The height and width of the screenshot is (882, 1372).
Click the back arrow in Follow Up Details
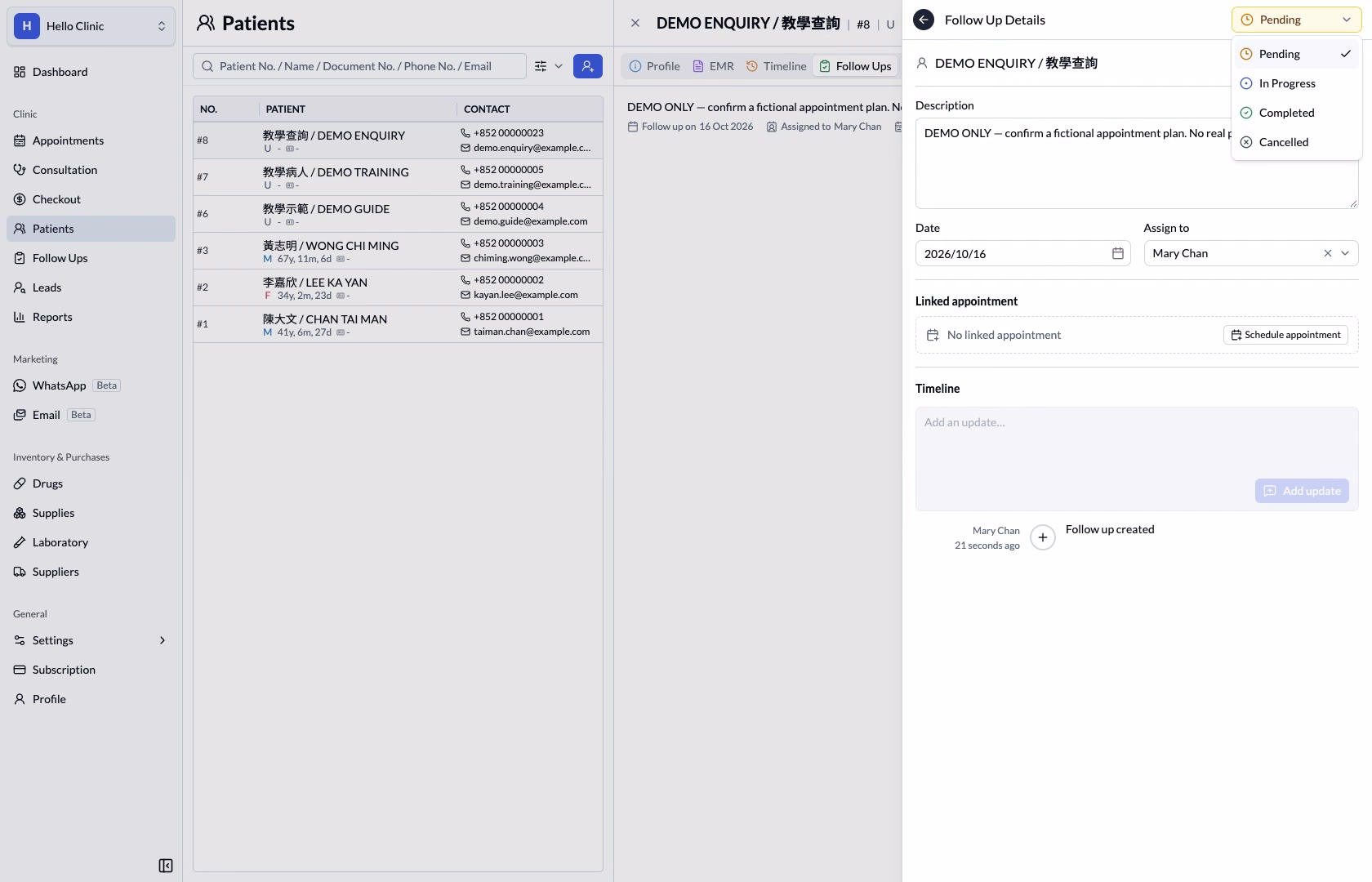coord(924,20)
